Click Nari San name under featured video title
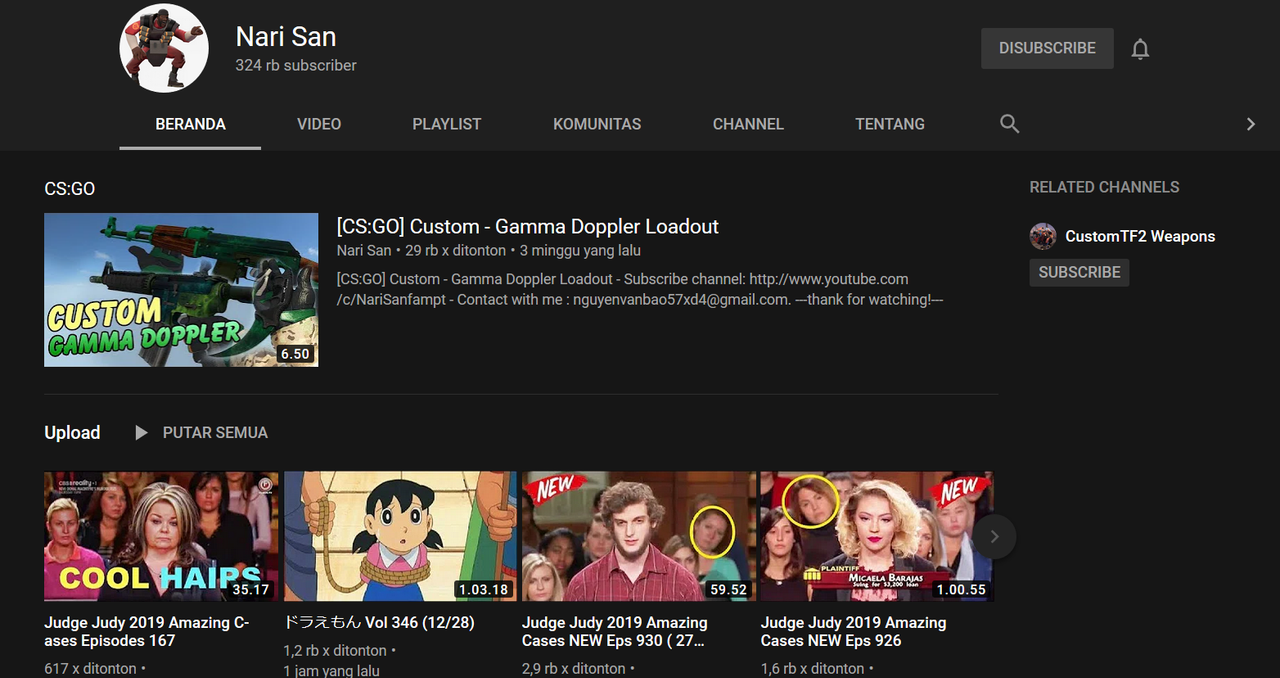This screenshot has width=1280, height=678. (364, 251)
